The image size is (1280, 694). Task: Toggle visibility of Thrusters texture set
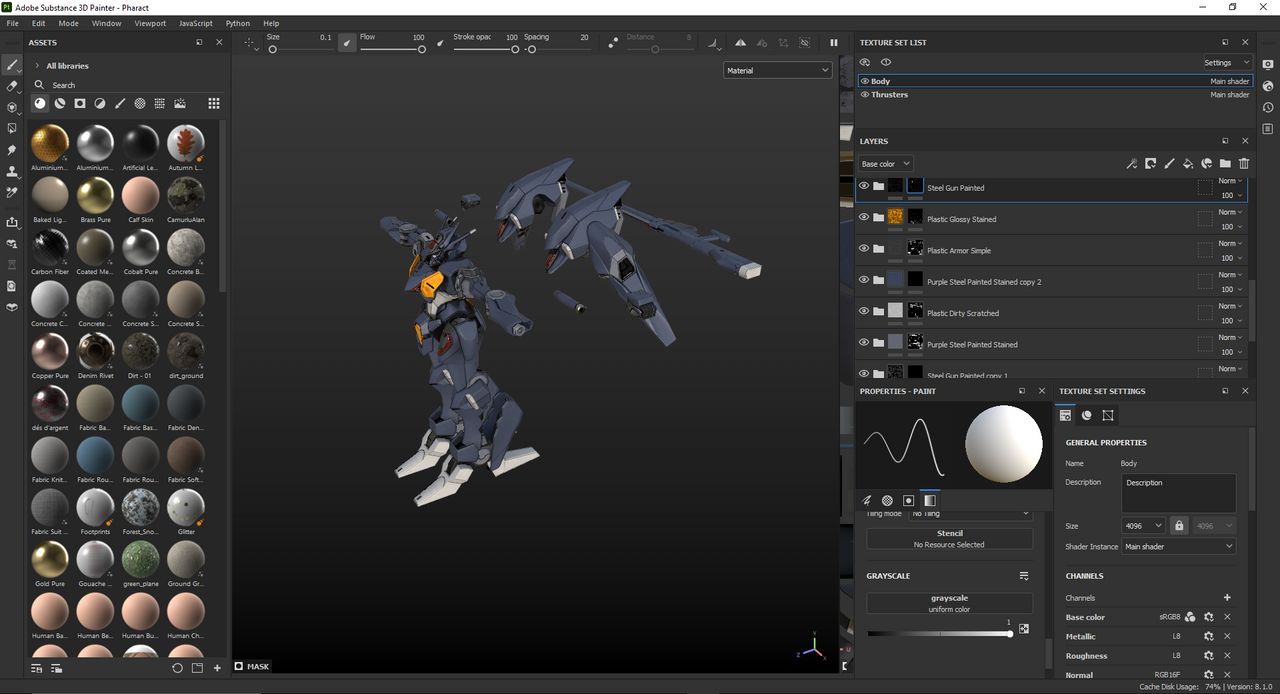pos(865,95)
